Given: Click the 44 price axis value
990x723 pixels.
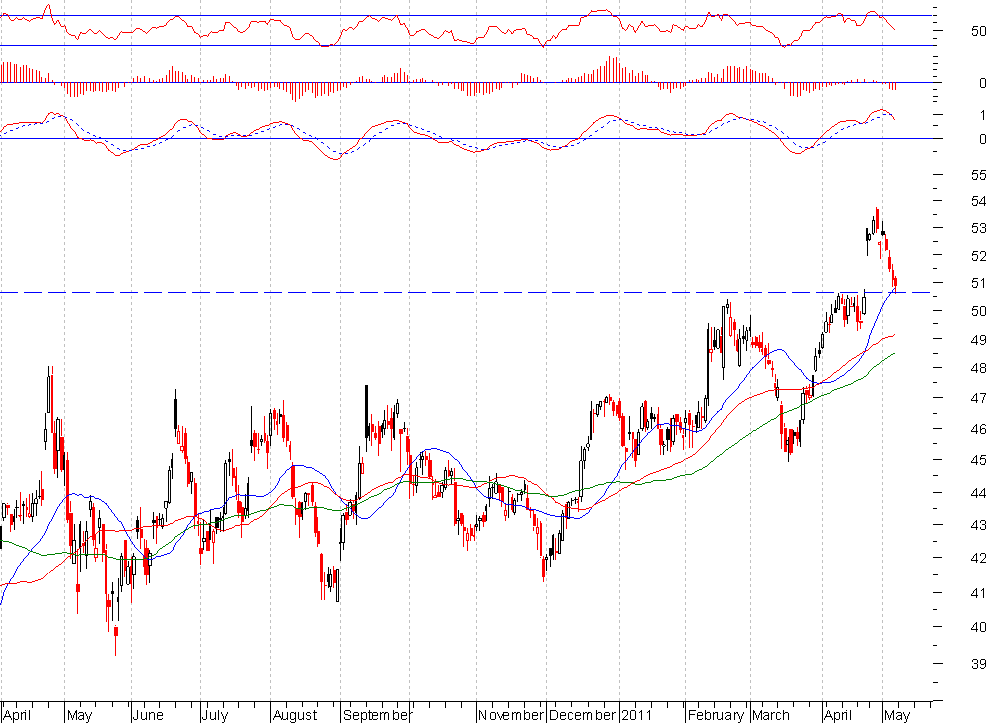Looking at the screenshot, I should pos(979,493).
